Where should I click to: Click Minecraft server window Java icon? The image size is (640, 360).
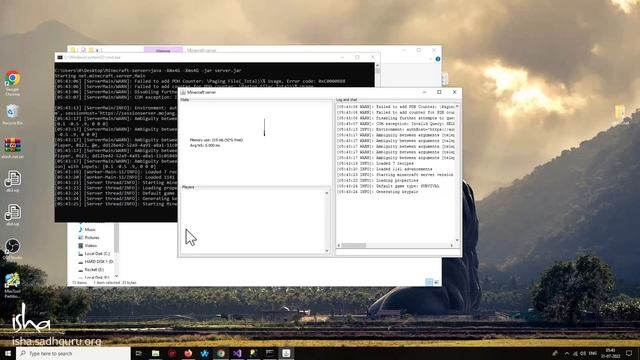click(x=183, y=93)
